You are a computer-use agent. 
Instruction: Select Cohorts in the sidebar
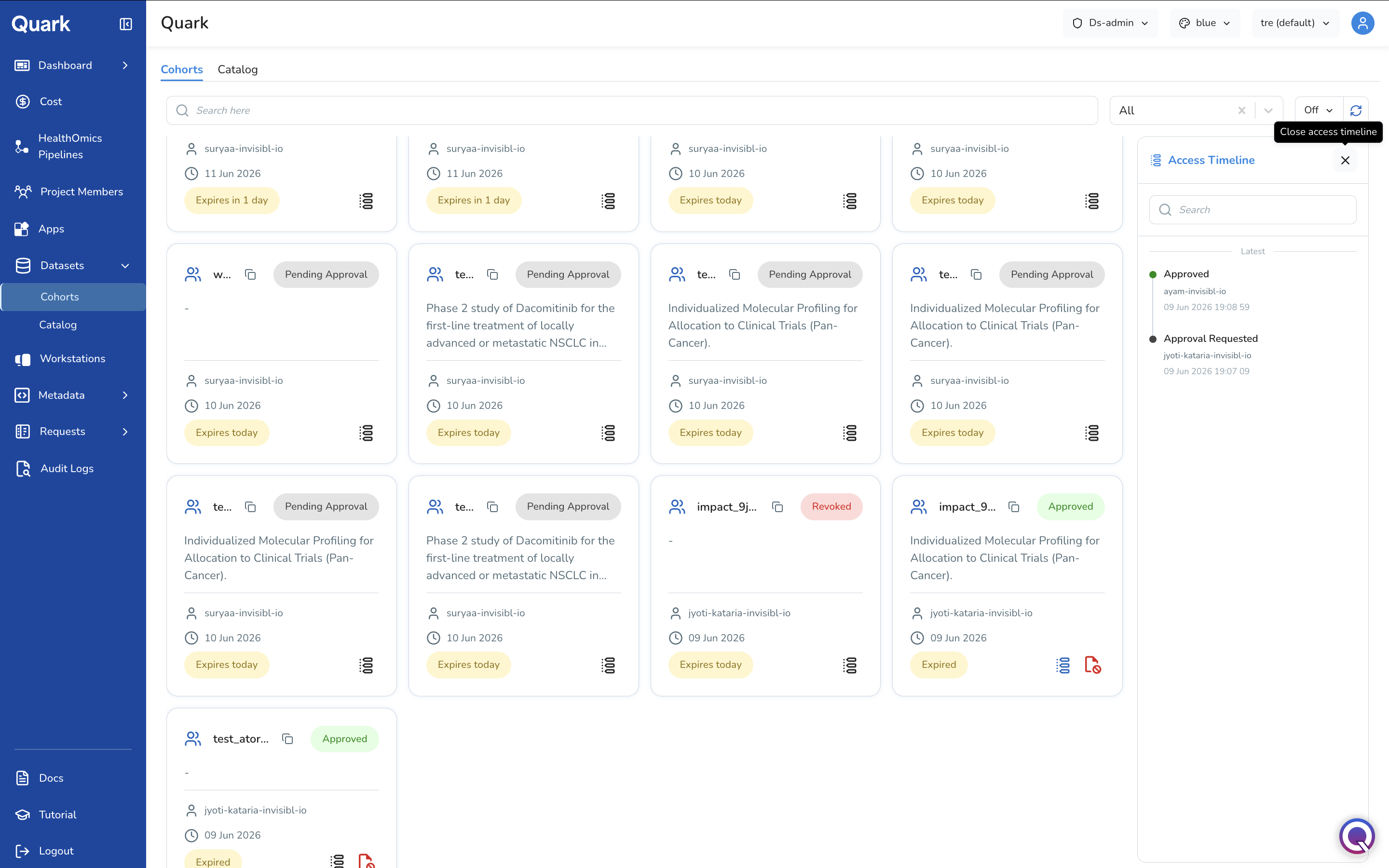73,297
